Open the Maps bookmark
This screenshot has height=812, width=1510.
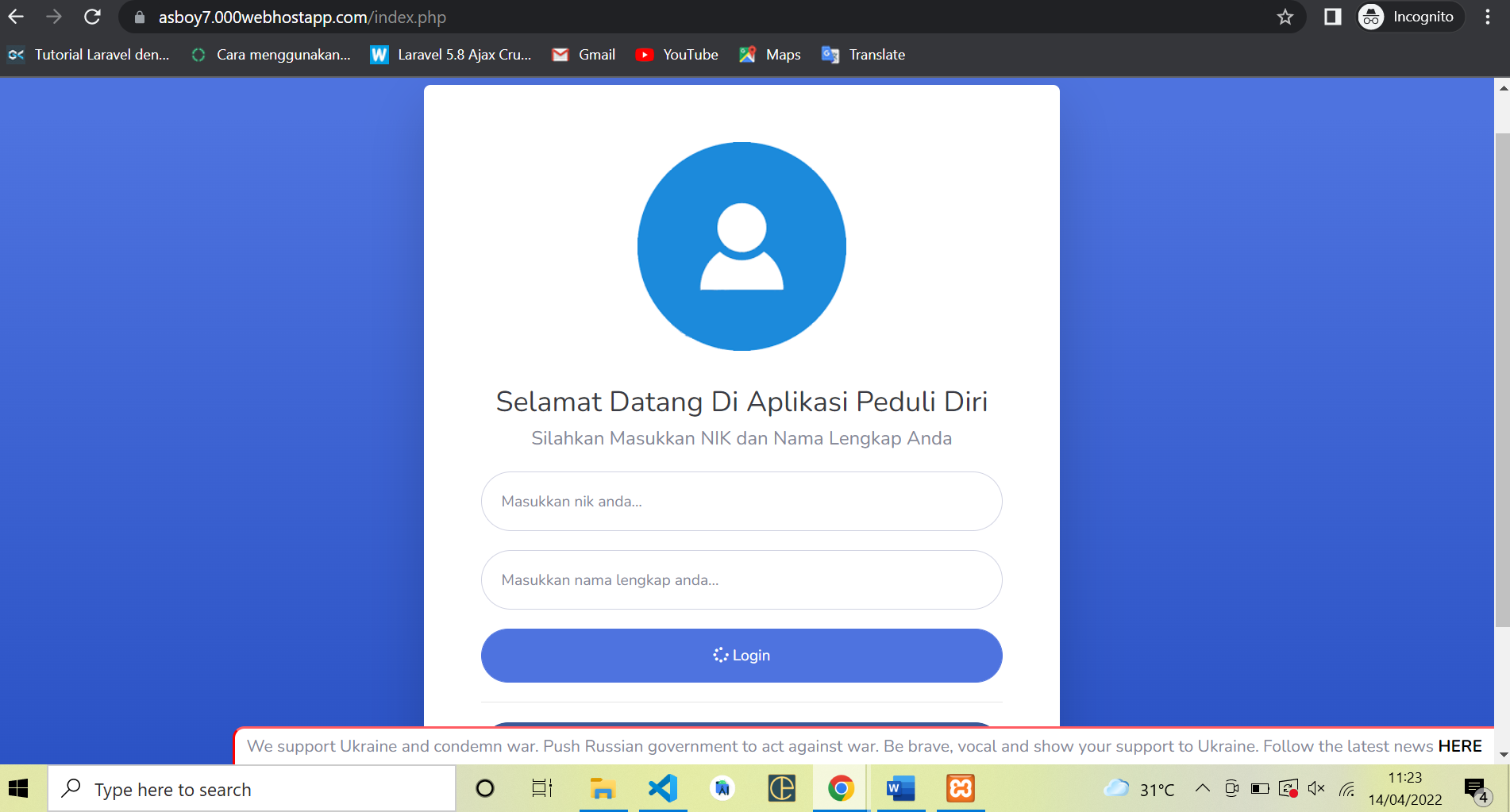click(x=770, y=55)
